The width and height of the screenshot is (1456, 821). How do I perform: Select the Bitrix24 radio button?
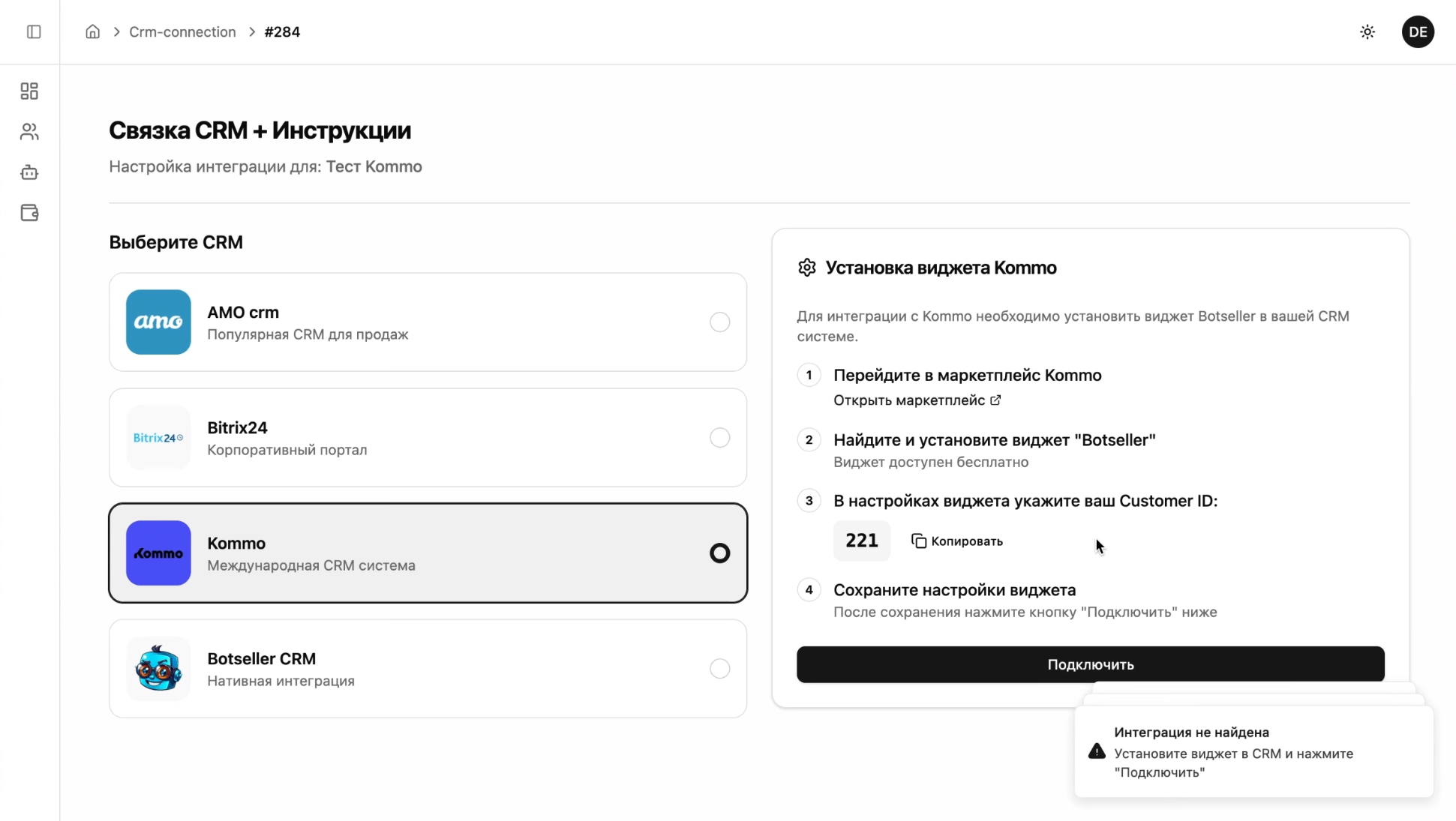pos(719,437)
